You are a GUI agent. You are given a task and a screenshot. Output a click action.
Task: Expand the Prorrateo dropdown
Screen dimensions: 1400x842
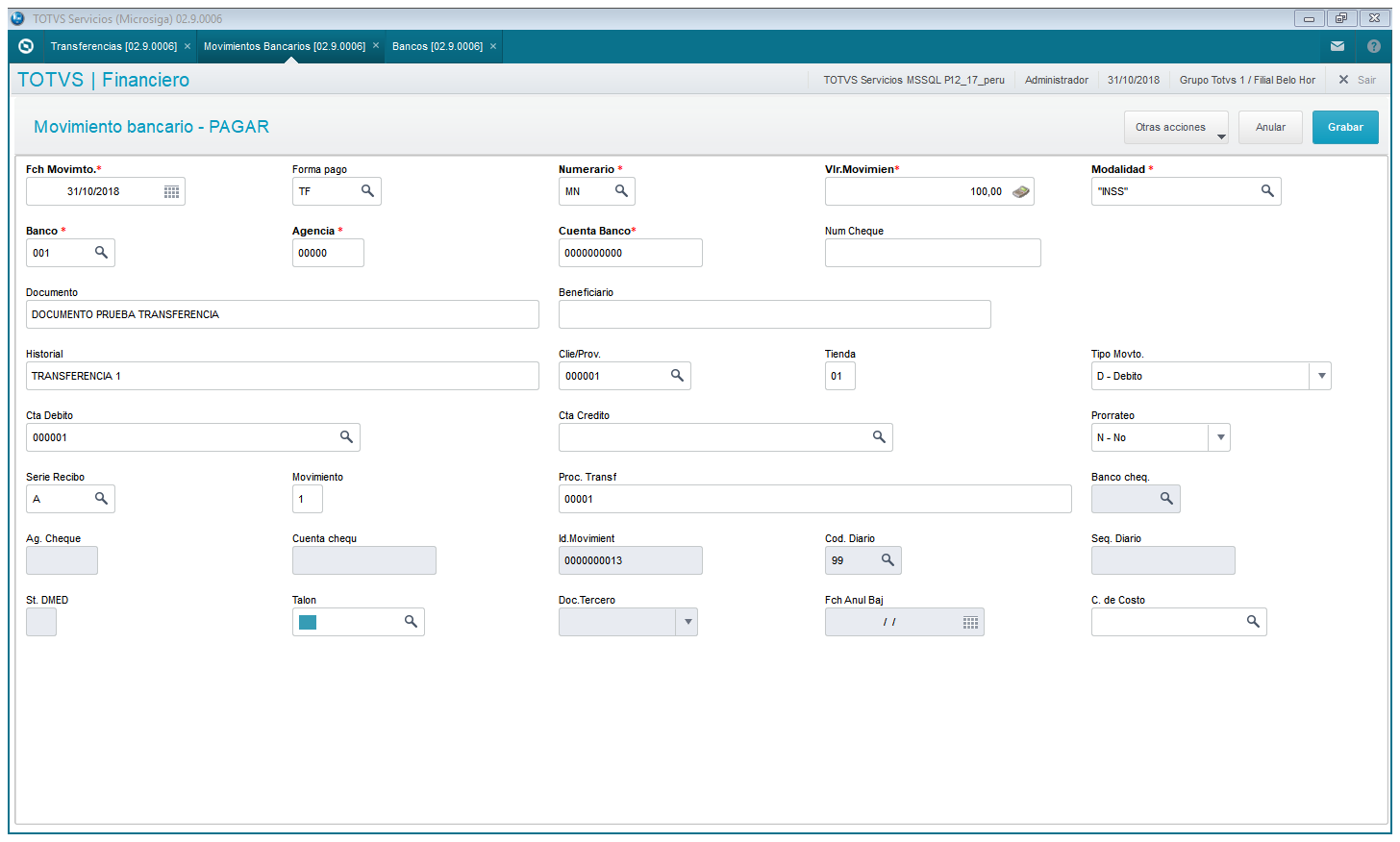(1220, 437)
